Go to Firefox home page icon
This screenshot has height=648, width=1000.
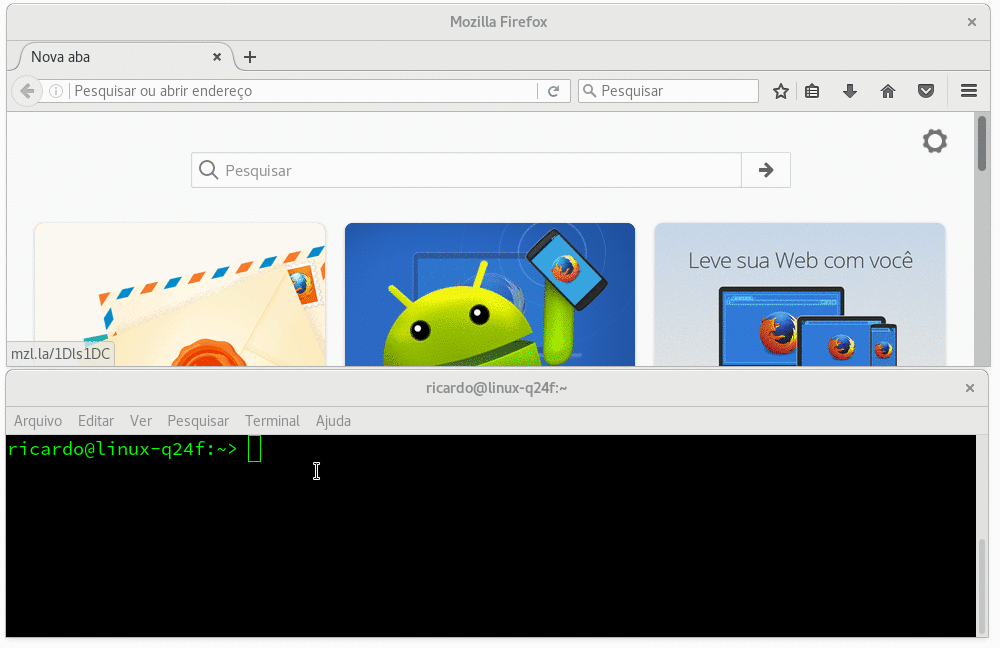[x=888, y=91]
